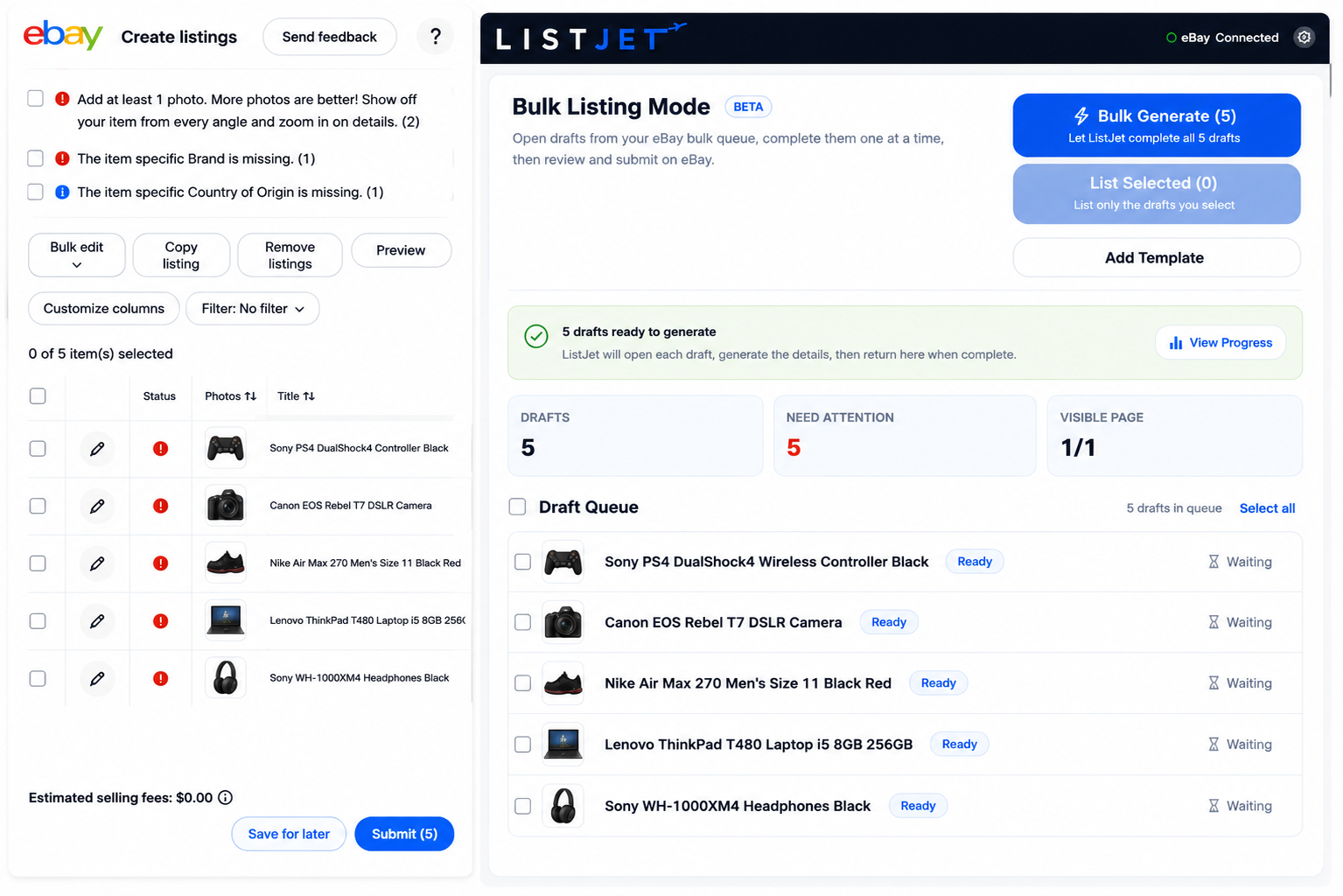Viewport: 1343px width, 896px height.
Task: Click Submit (5) button
Action: 404,834
